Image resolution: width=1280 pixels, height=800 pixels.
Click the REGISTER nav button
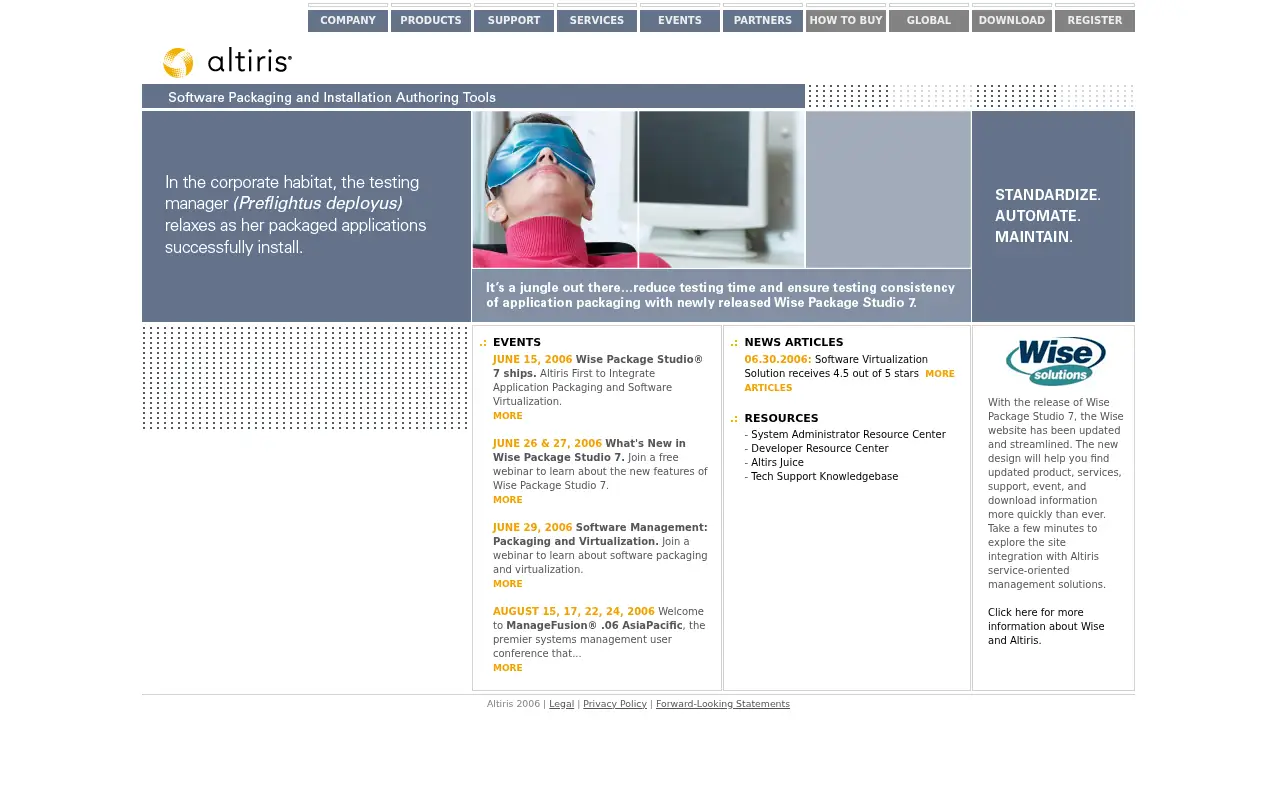[1095, 21]
